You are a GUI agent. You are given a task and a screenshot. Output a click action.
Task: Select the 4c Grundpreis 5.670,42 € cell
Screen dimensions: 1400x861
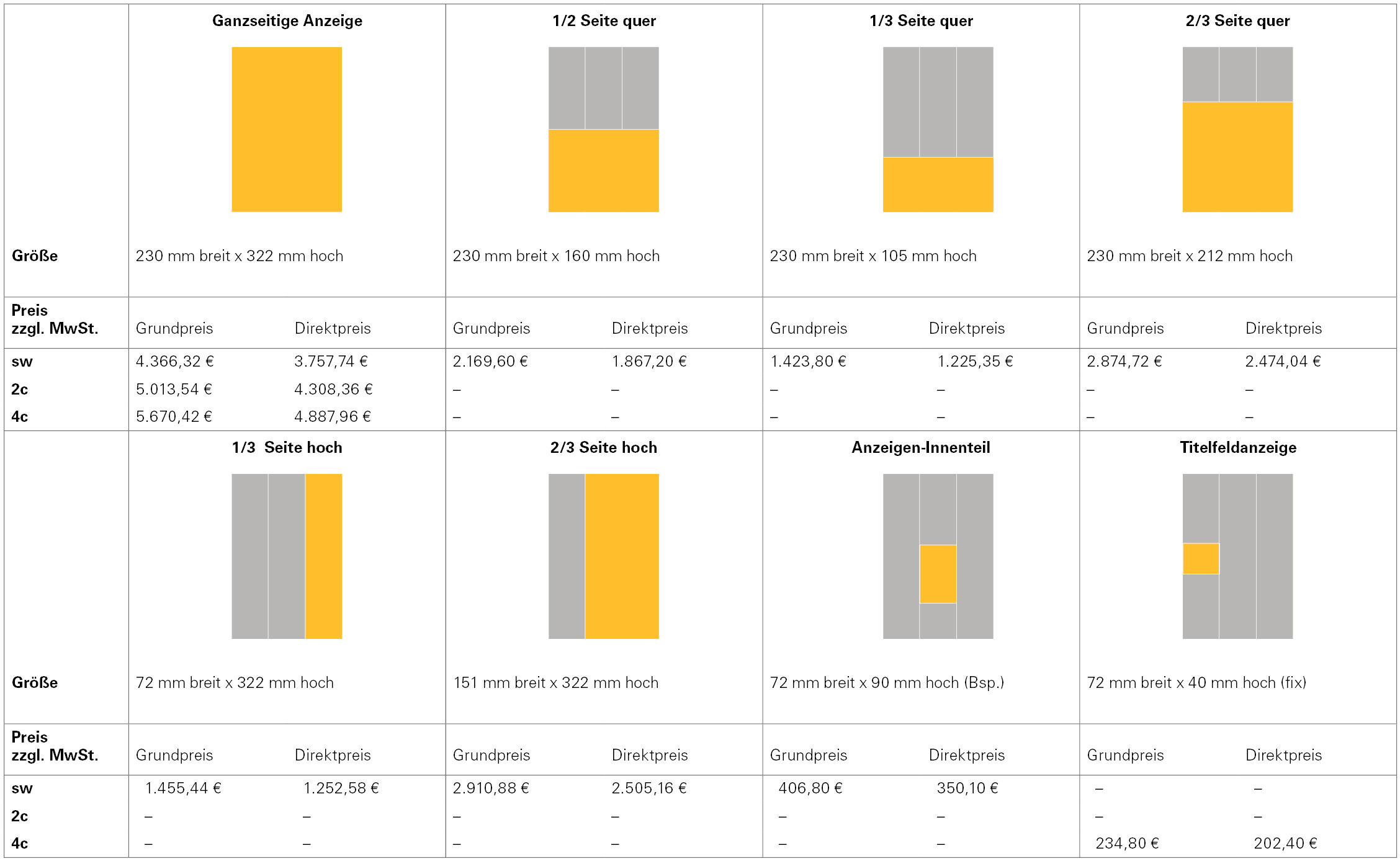click(174, 416)
